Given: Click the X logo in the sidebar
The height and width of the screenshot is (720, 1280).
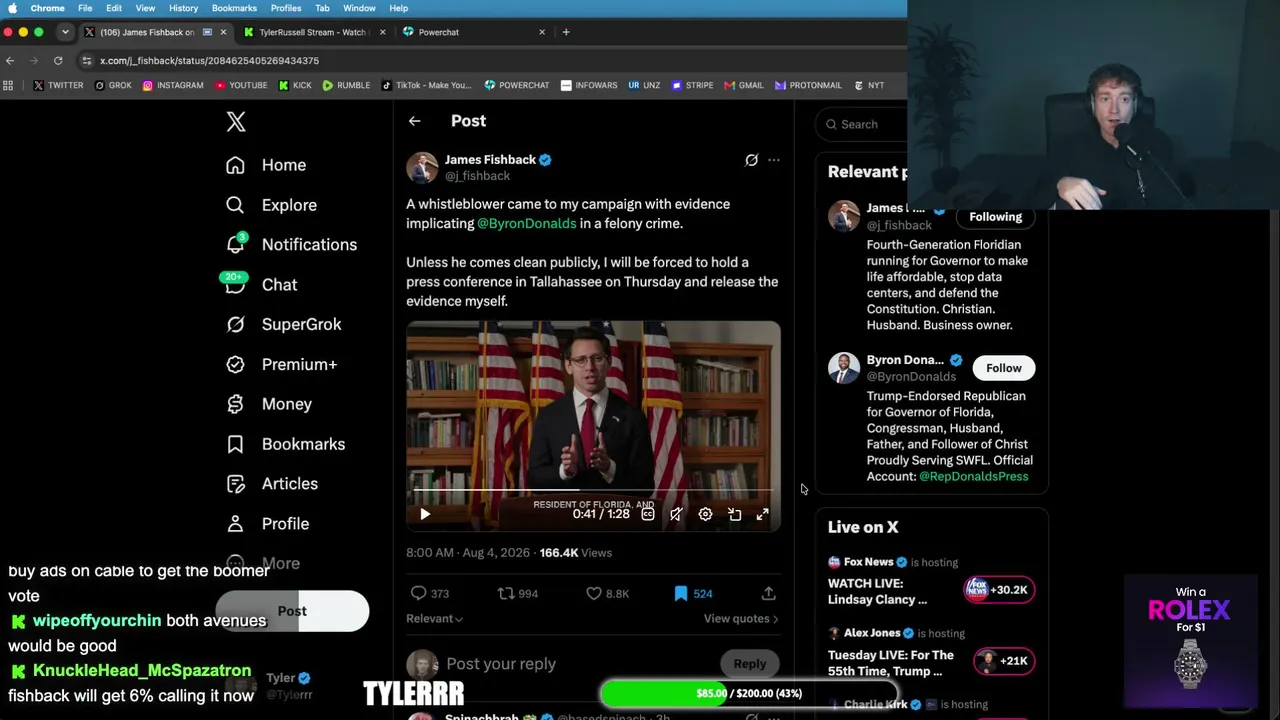Looking at the screenshot, I should click(x=236, y=122).
